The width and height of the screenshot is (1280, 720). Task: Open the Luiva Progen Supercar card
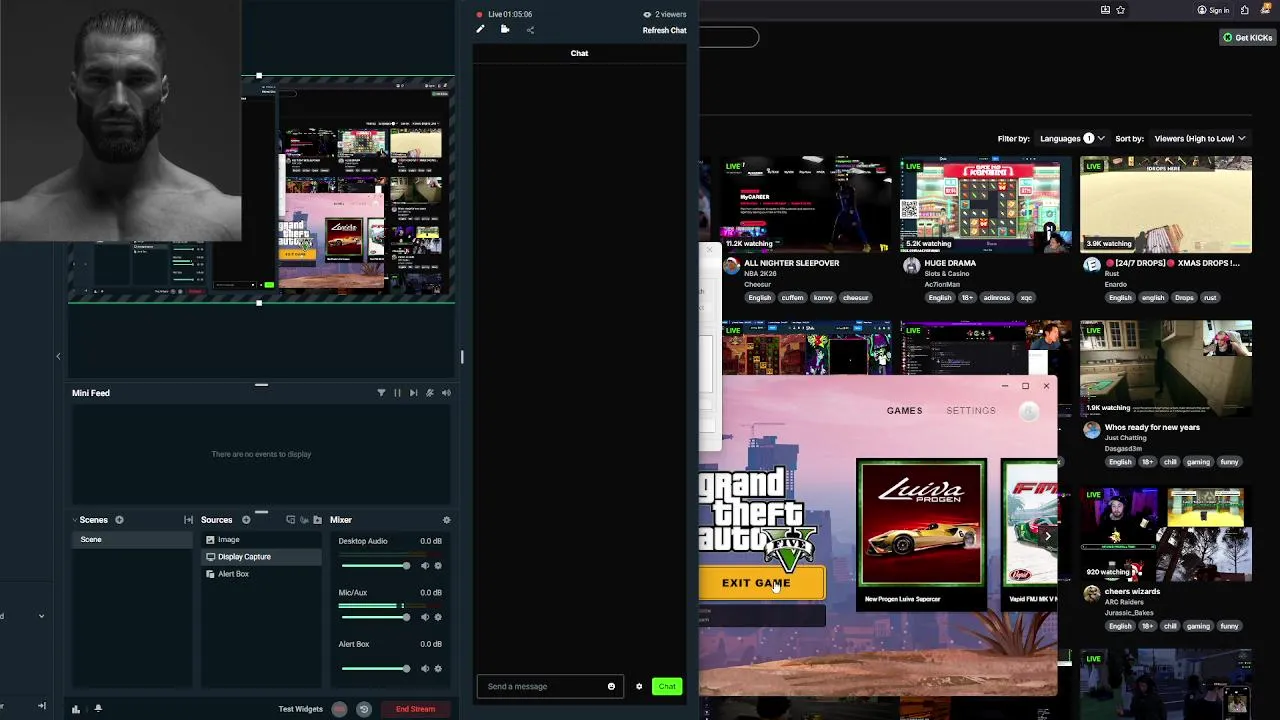[921, 533]
